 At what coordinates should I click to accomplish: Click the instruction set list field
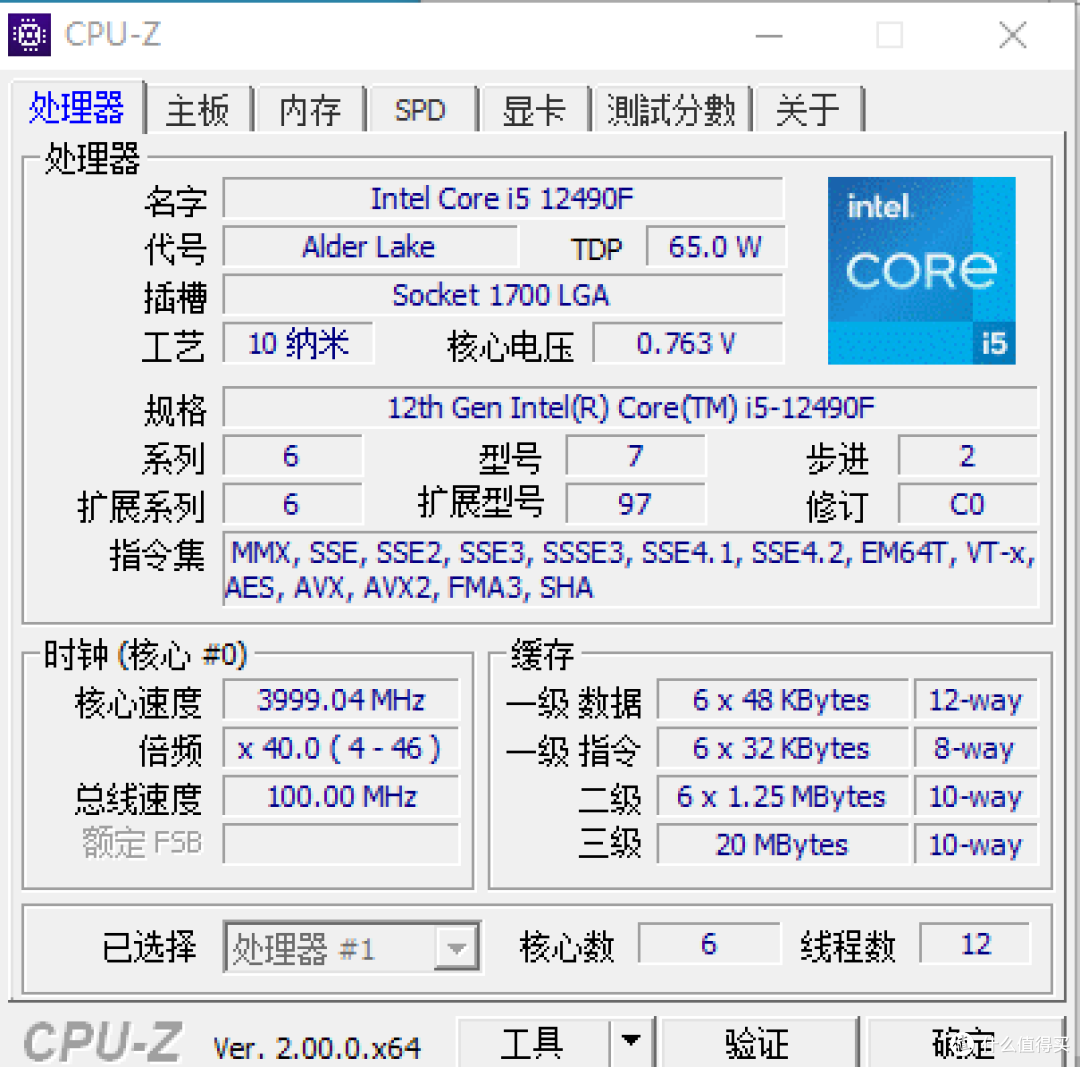630,570
